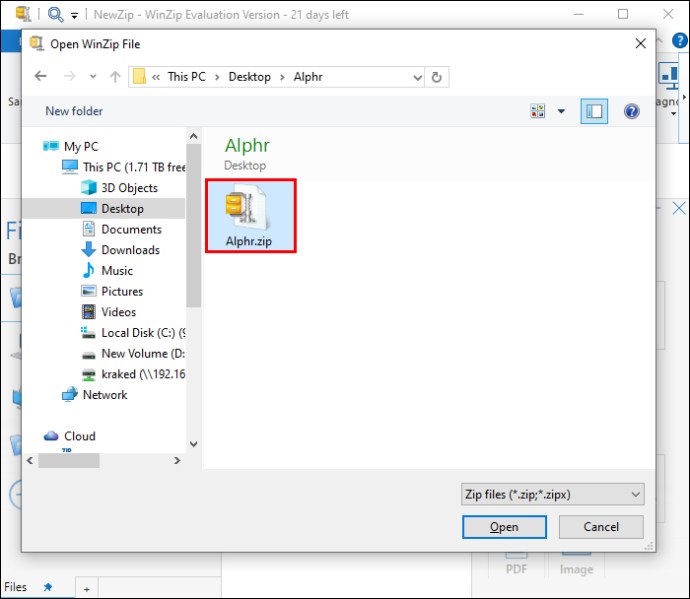Click the Files tab in WinZip
The image size is (690, 599).
pos(15,587)
